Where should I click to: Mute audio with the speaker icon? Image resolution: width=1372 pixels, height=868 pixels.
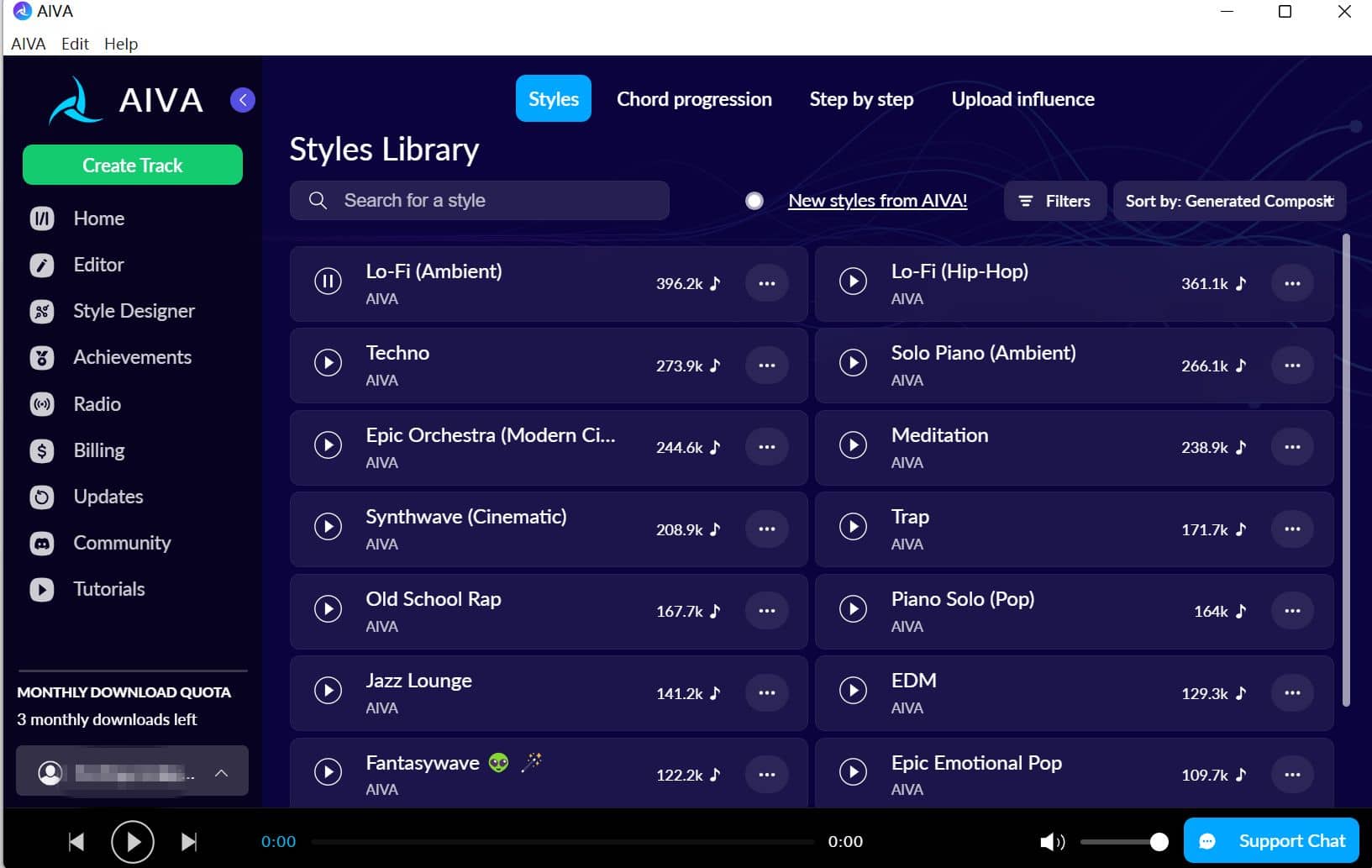(1051, 841)
